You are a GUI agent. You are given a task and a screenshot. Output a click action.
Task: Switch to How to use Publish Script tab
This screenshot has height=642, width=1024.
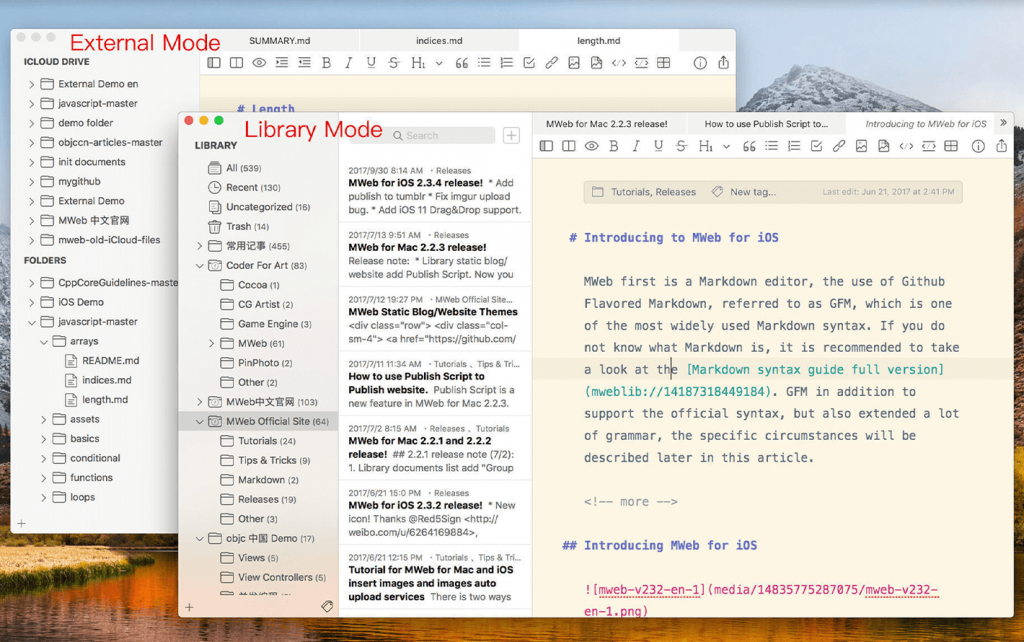[x=765, y=123]
